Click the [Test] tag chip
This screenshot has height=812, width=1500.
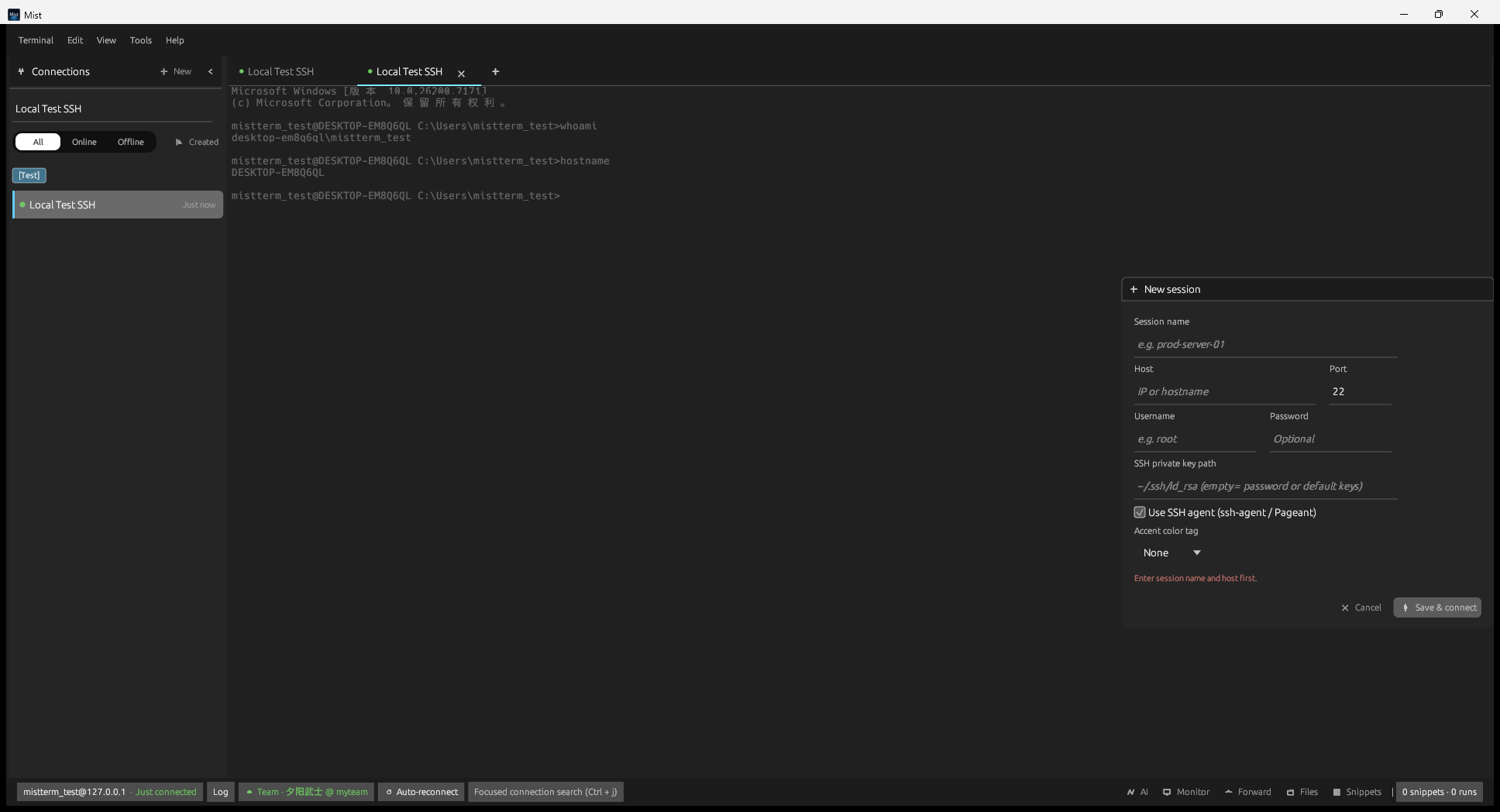29,175
